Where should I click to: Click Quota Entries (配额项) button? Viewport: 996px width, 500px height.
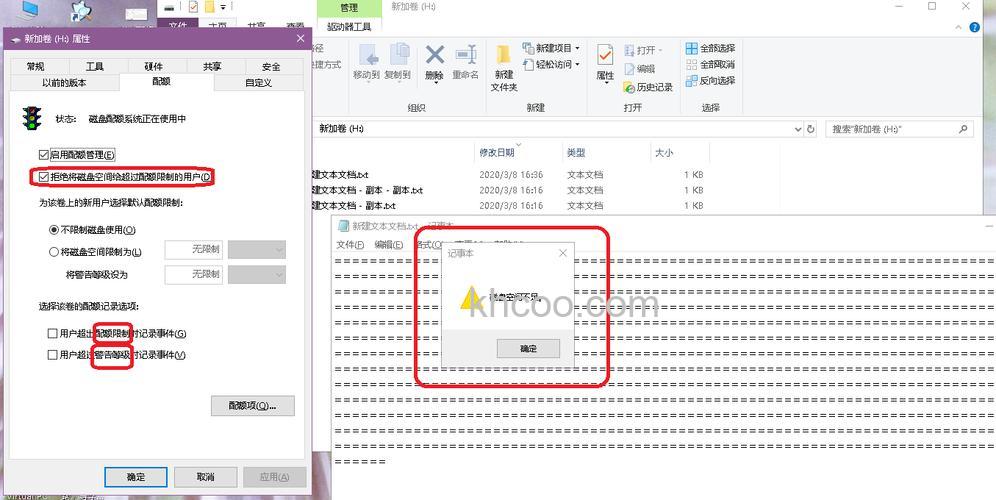coord(253,405)
